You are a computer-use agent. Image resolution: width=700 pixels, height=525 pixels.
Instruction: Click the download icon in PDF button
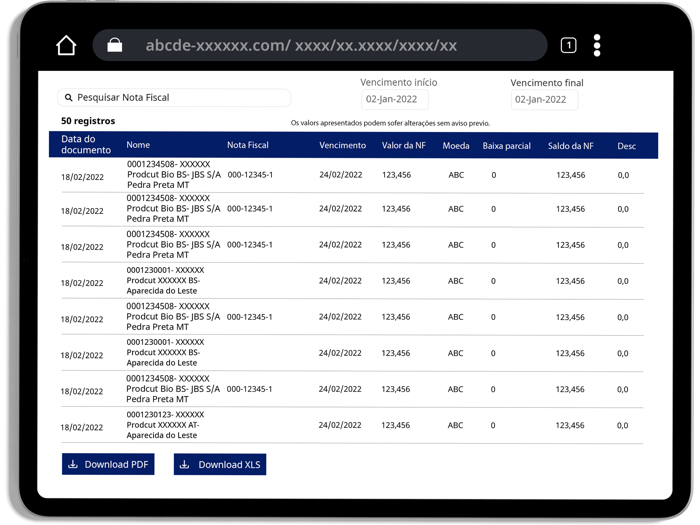click(73, 464)
